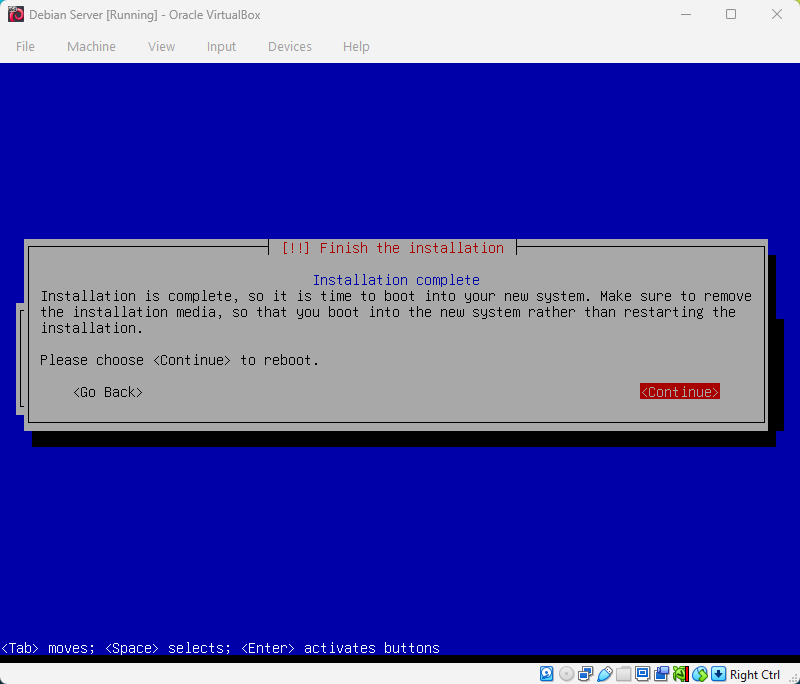Screen dimensions: 800x684
Task: Open the Help menu
Action: click(x=356, y=46)
